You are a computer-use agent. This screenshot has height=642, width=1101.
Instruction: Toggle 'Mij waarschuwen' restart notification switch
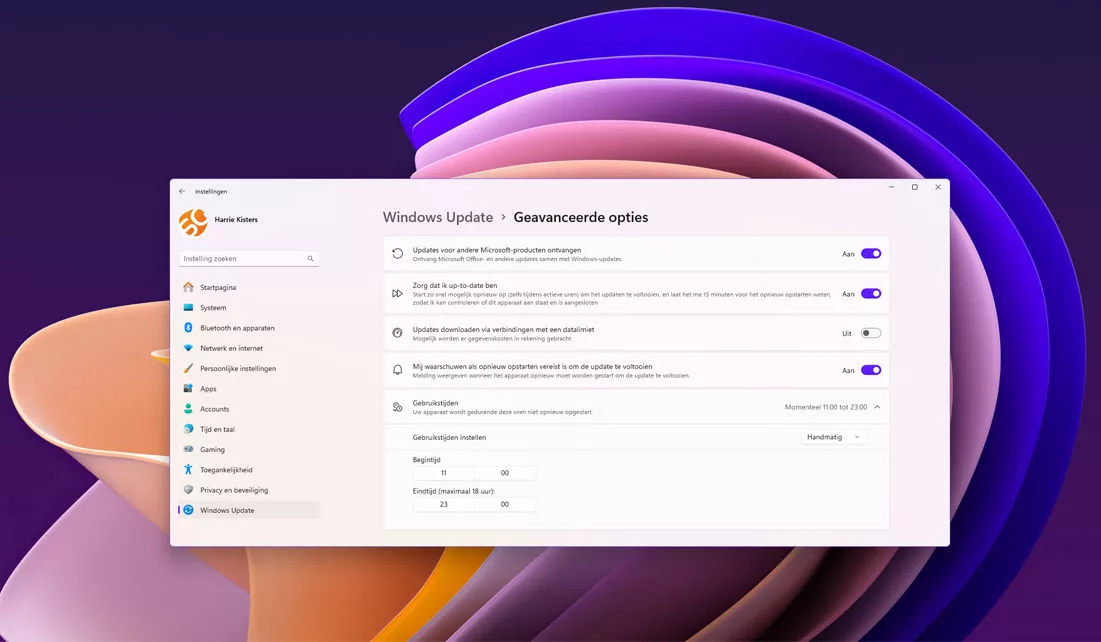click(x=871, y=370)
